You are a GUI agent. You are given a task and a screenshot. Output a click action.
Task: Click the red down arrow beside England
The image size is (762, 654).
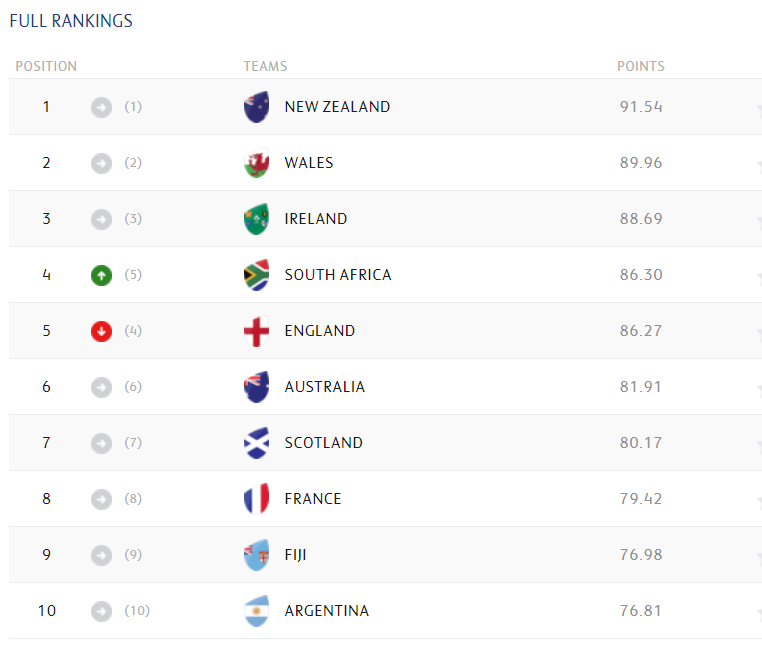coord(101,331)
